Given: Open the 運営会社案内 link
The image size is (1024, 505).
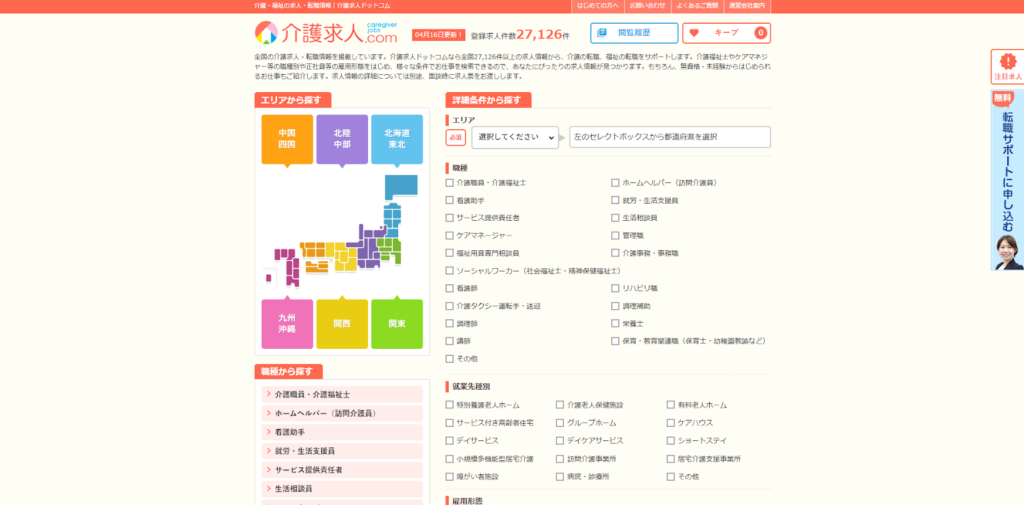Looking at the screenshot, I should point(746,6).
